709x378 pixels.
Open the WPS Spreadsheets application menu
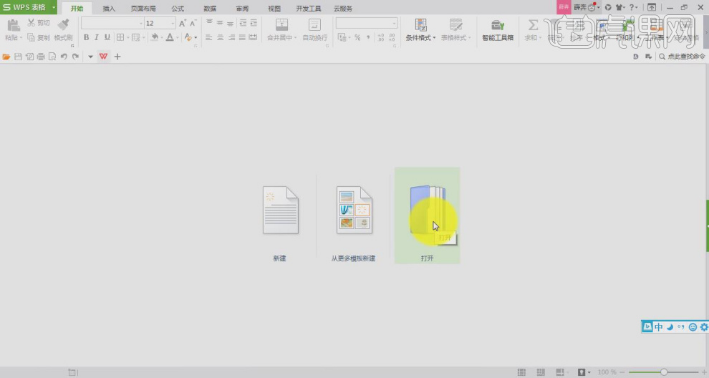pos(28,7)
